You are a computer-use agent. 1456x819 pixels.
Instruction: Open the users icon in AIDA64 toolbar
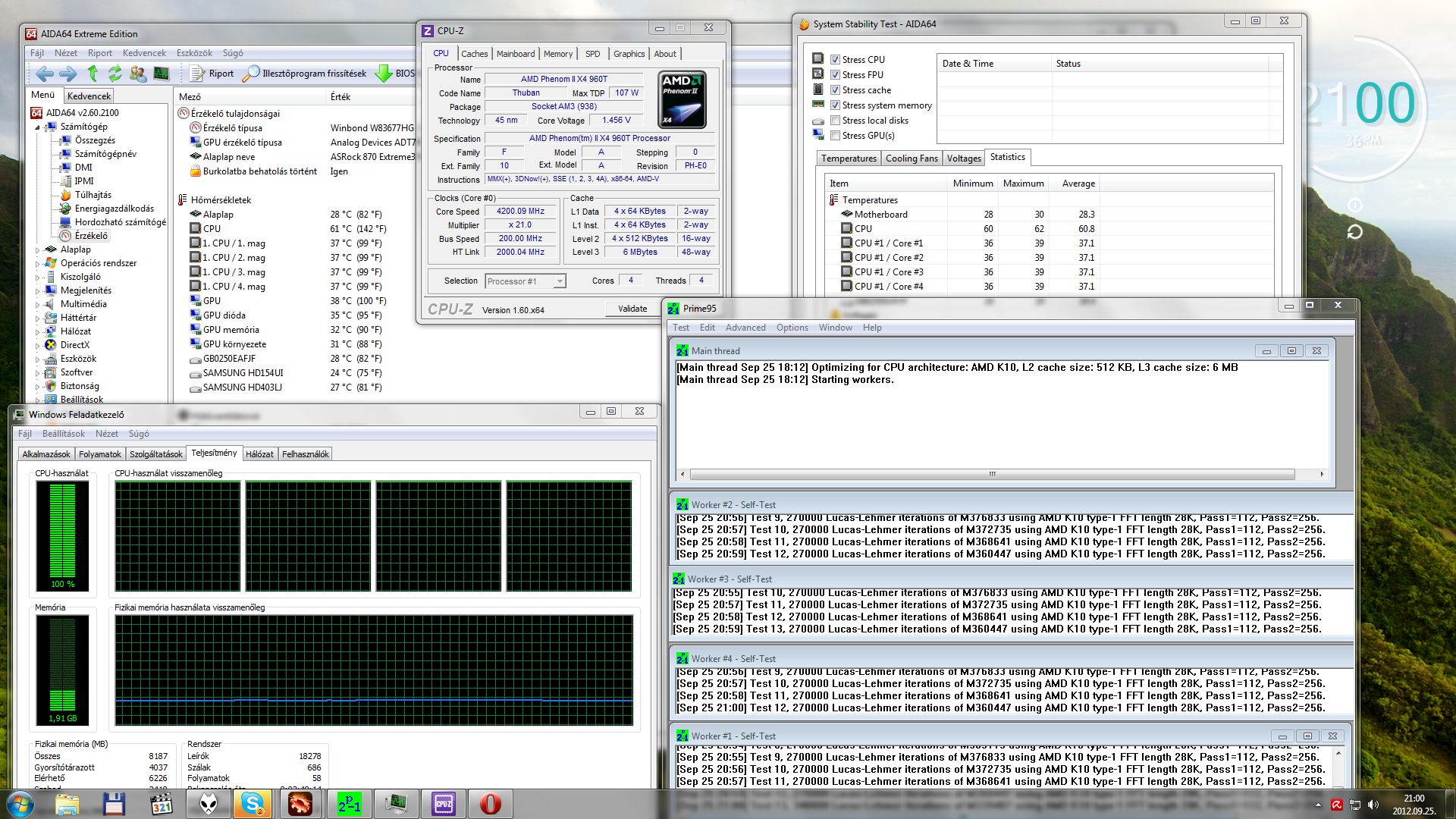(138, 74)
